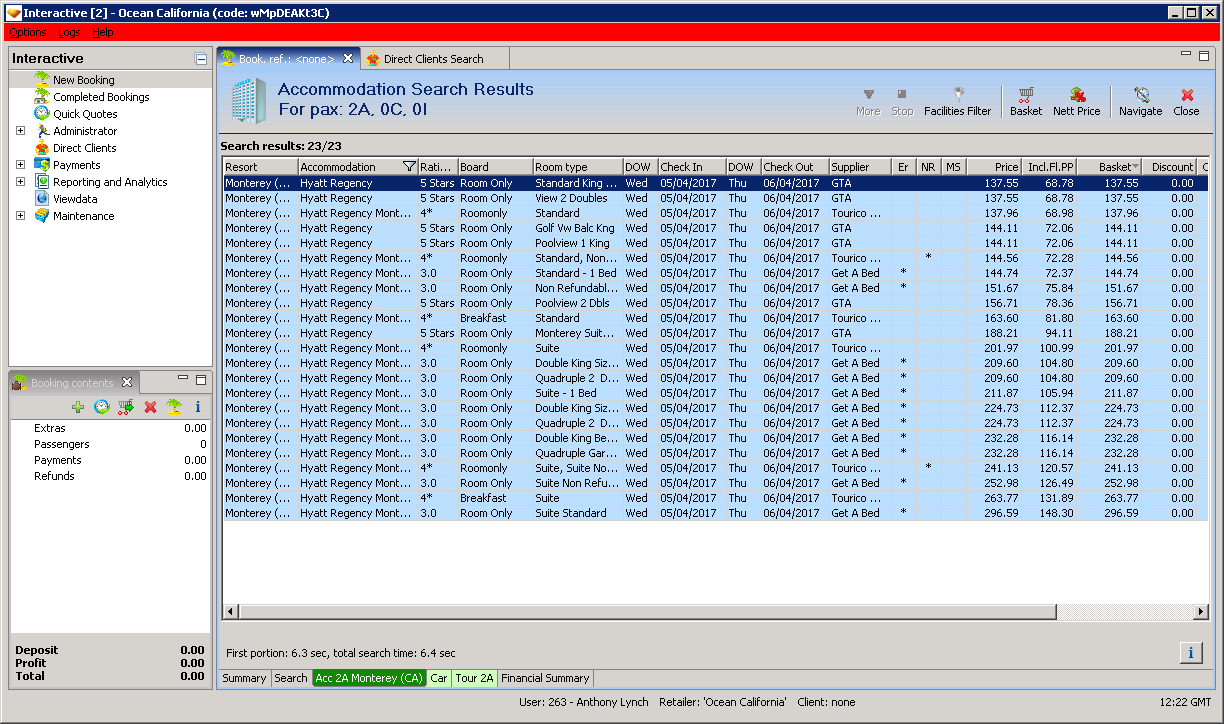Collapse the Interactive panel using the minus button
Screen dimensions: 1224x724
tap(201, 59)
